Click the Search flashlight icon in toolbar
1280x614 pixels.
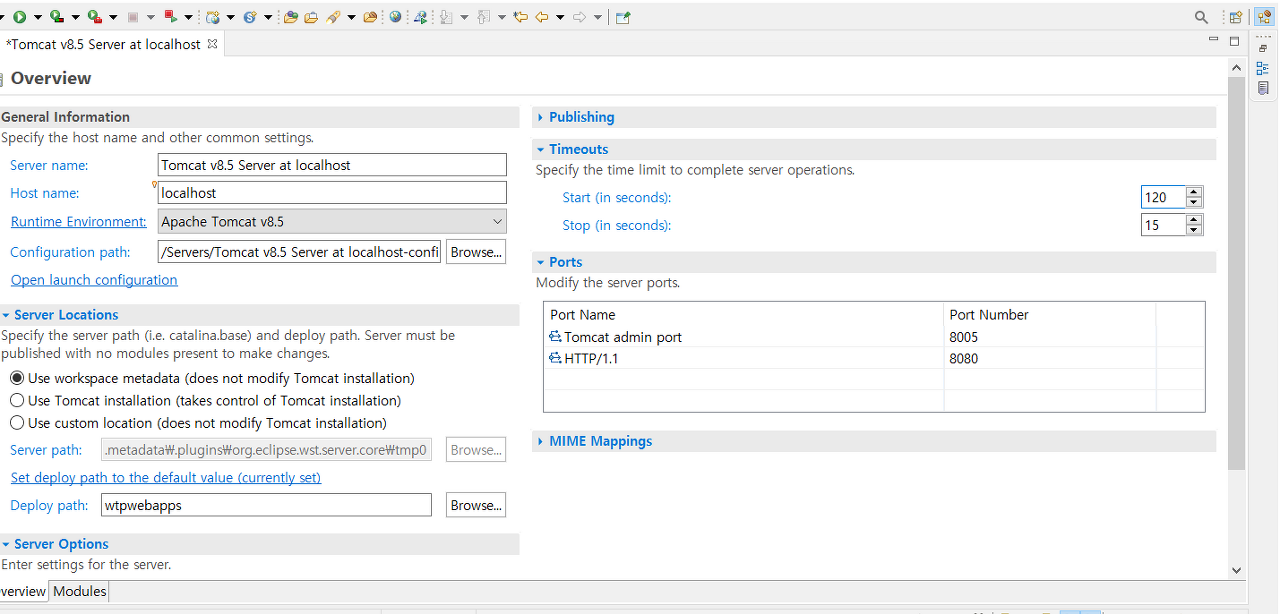pyautogui.click(x=333, y=17)
